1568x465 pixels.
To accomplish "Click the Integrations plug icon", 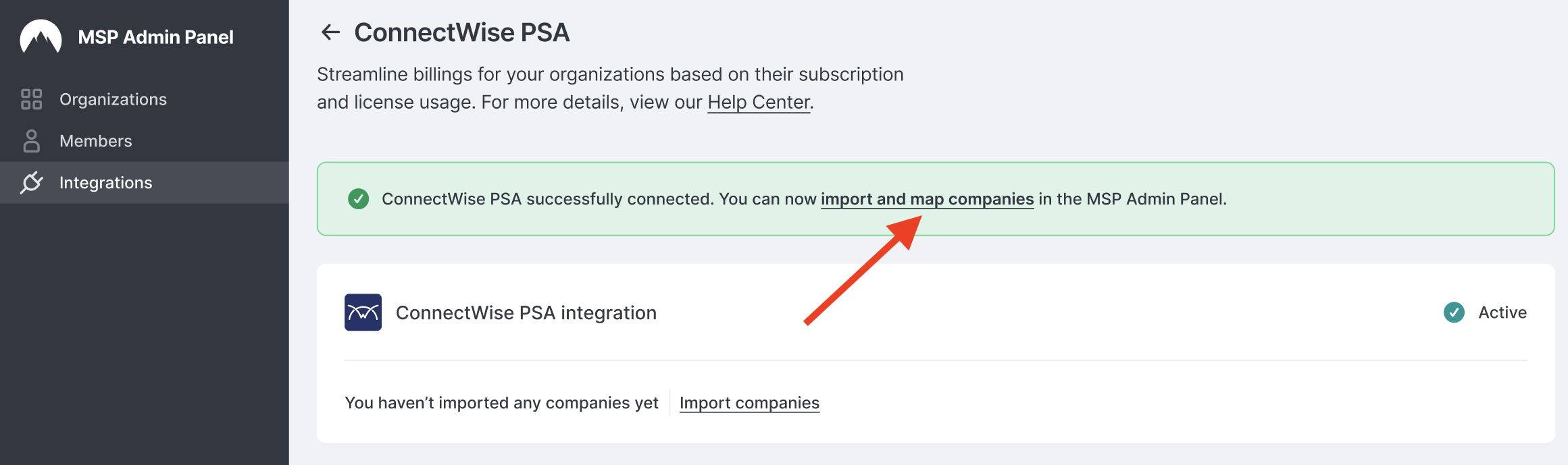I will 31,182.
